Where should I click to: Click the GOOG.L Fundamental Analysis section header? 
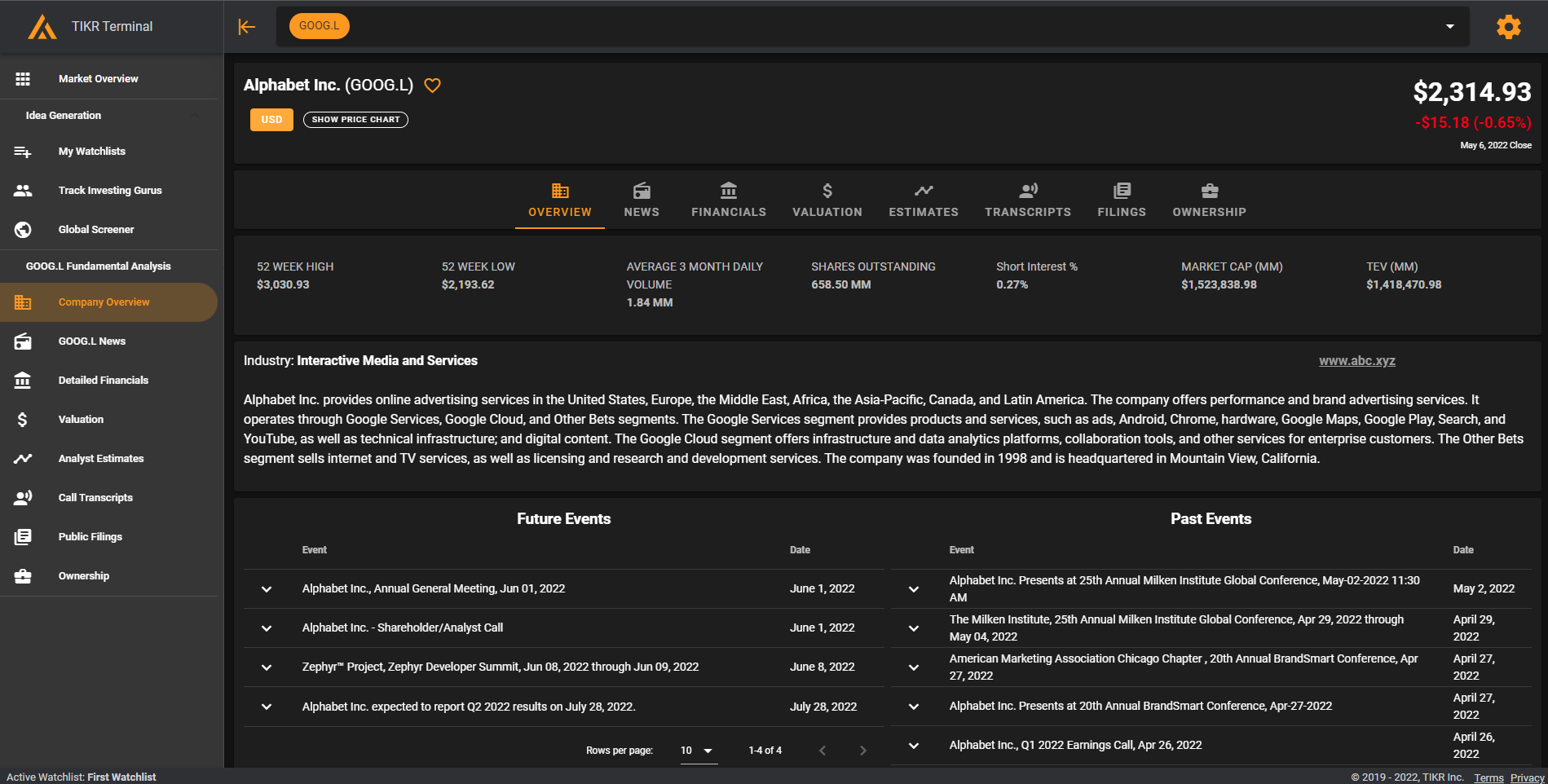click(x=99, y=266)
